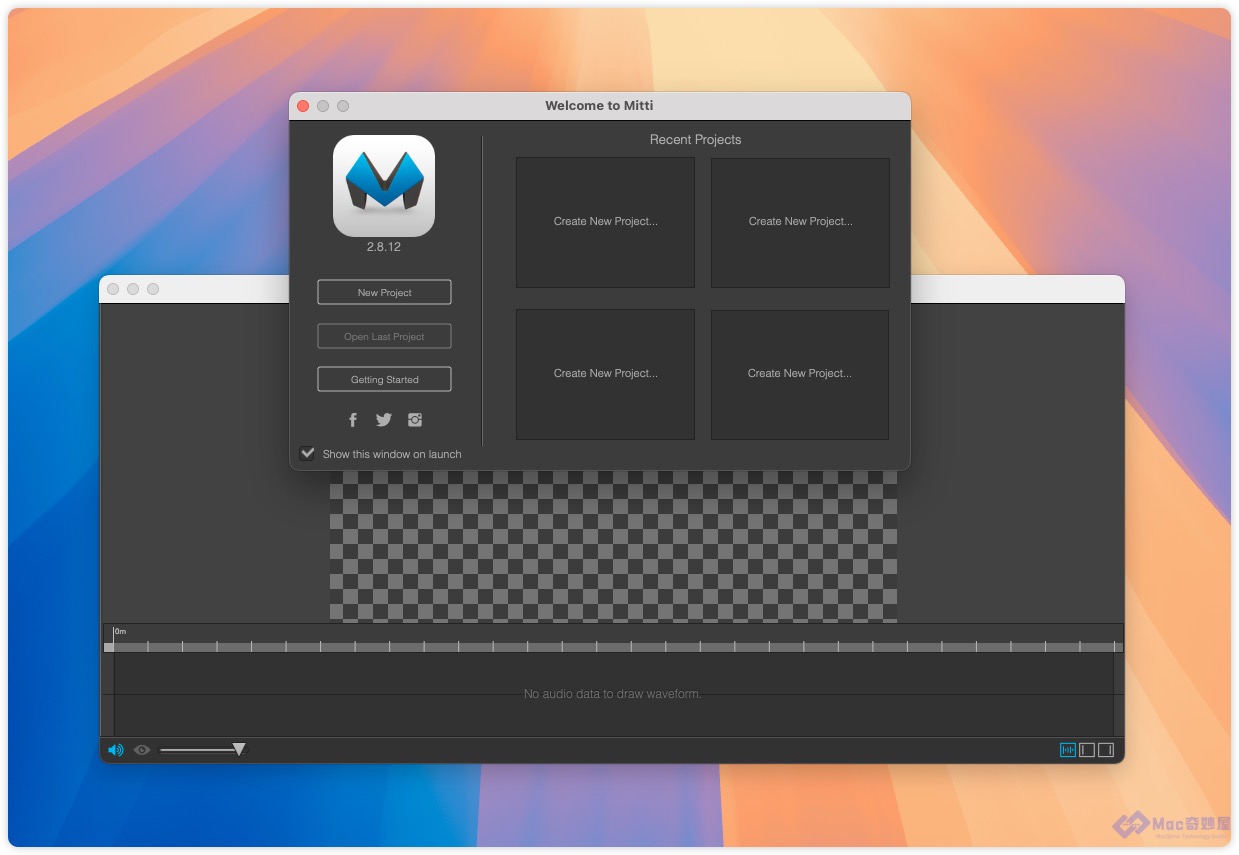This screenshot has width=1239, height=855.
Task: Select the lower-right Create New Project tile
Action: point(800,374)
